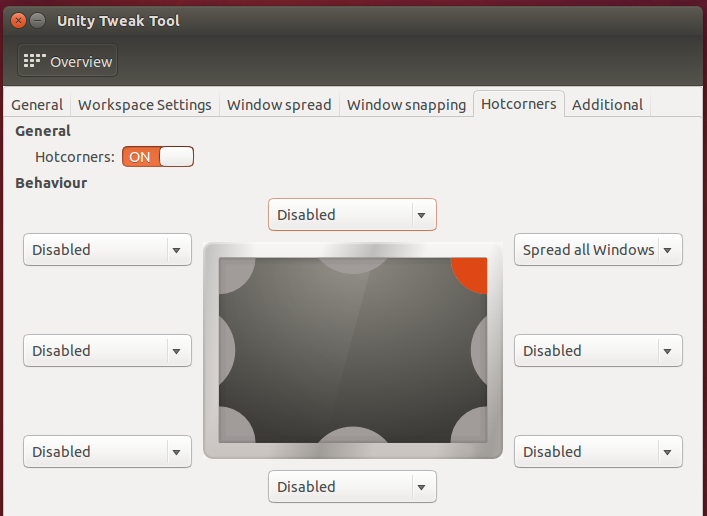Switch to the General tab

(x=37, y=105)
